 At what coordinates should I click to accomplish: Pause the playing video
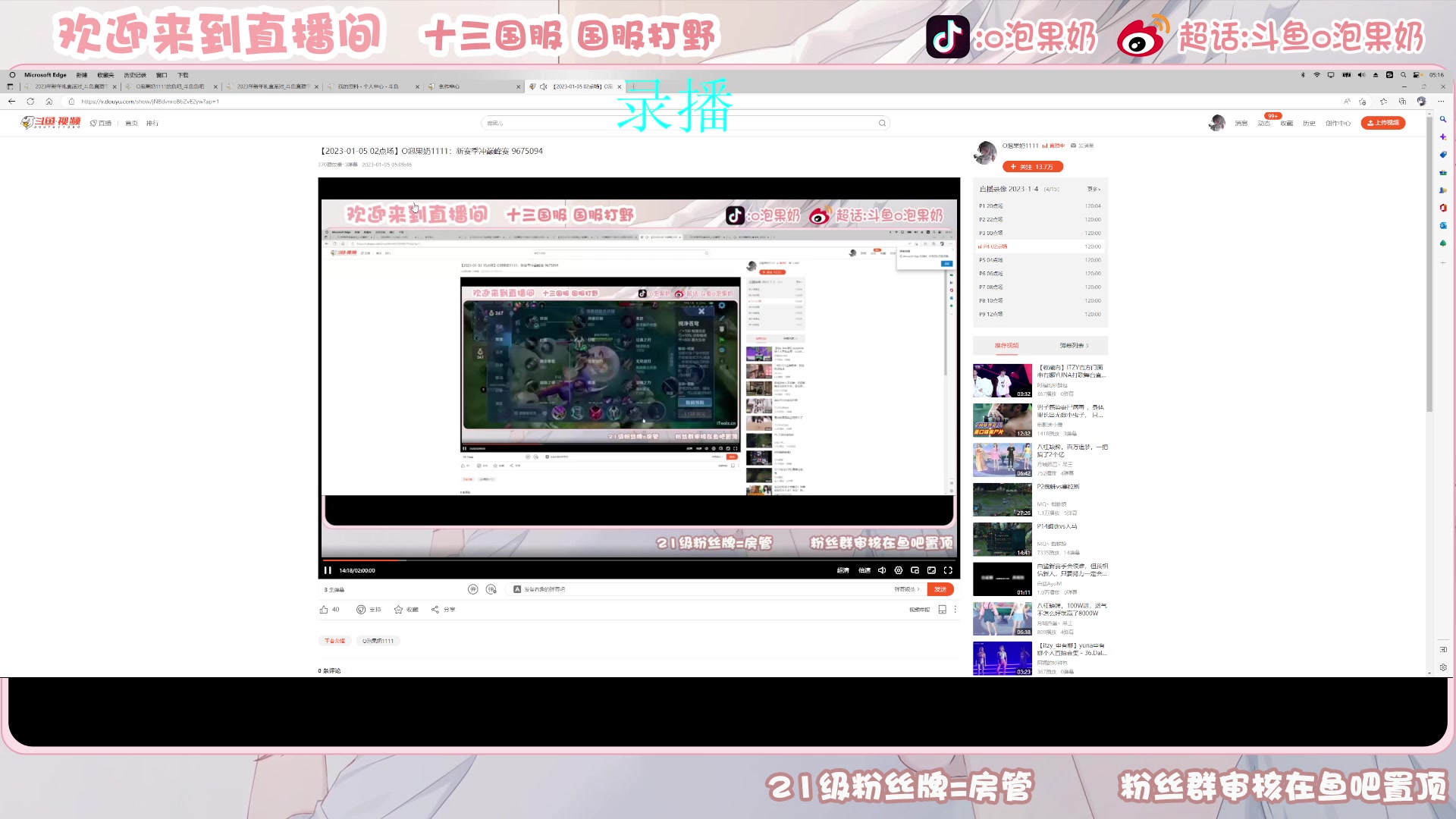pos(327,570)
